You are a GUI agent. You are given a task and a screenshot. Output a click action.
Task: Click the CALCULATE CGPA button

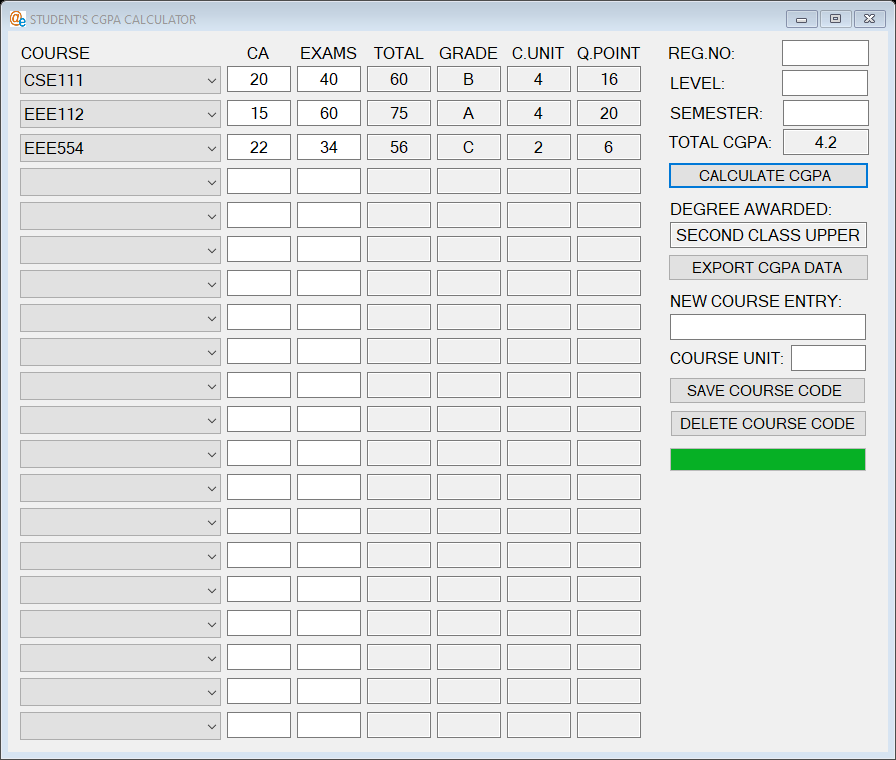click(768, 175)
